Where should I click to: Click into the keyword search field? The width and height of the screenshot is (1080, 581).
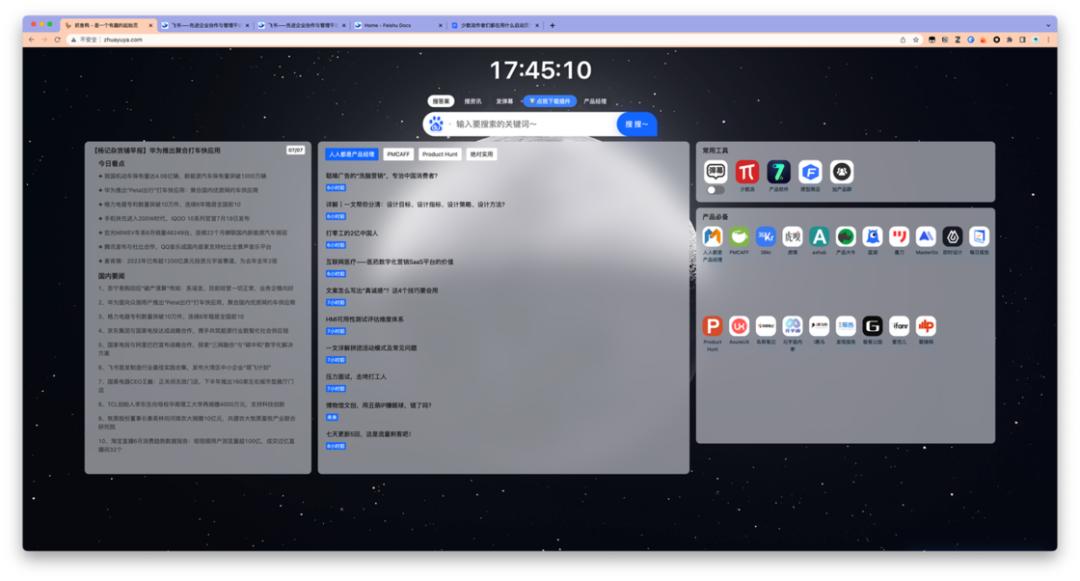pyautogui.click(x=530, y=124)
